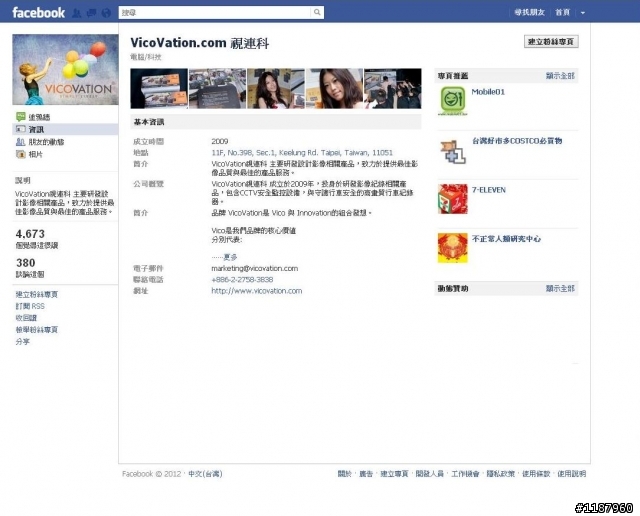This screenshot has width=640, height=516.
Task: Open notifications globe icon
Action: pyautogui.click(x=106, y=13)
